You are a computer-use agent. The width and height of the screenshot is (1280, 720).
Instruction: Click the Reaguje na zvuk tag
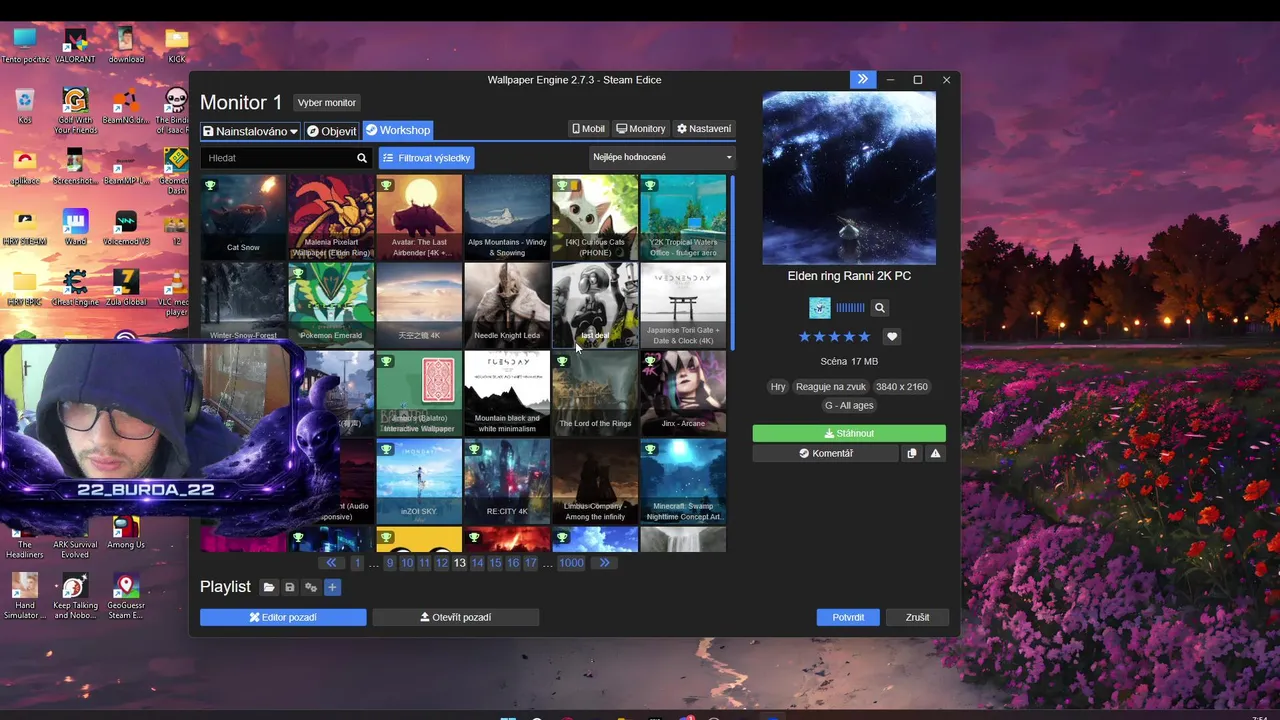click(831, 387)
